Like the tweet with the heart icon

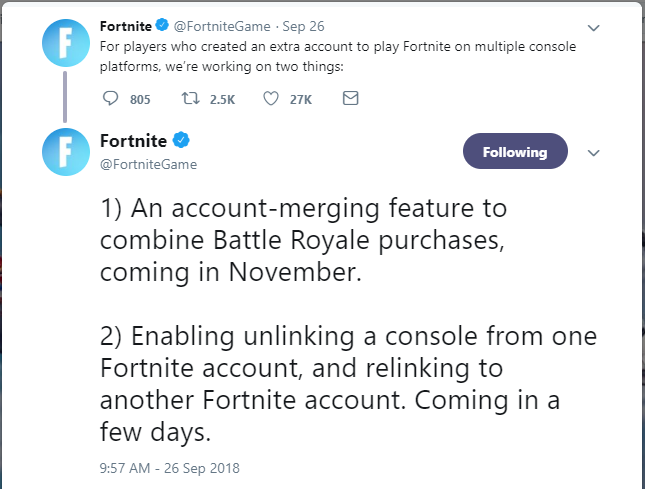pyautogui.click(x=271, y=99)
